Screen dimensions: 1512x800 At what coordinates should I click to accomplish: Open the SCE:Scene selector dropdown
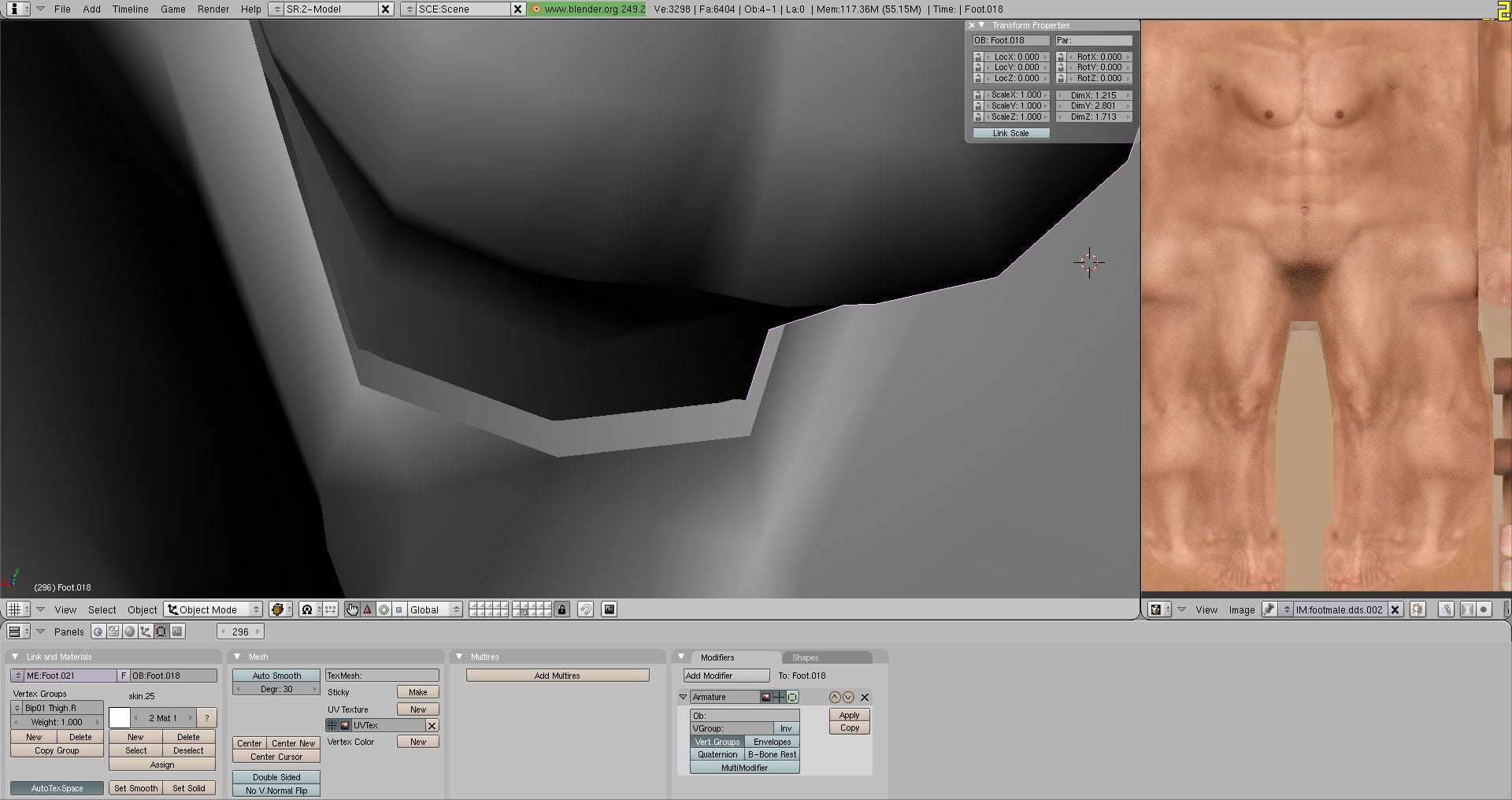point(408,9)
